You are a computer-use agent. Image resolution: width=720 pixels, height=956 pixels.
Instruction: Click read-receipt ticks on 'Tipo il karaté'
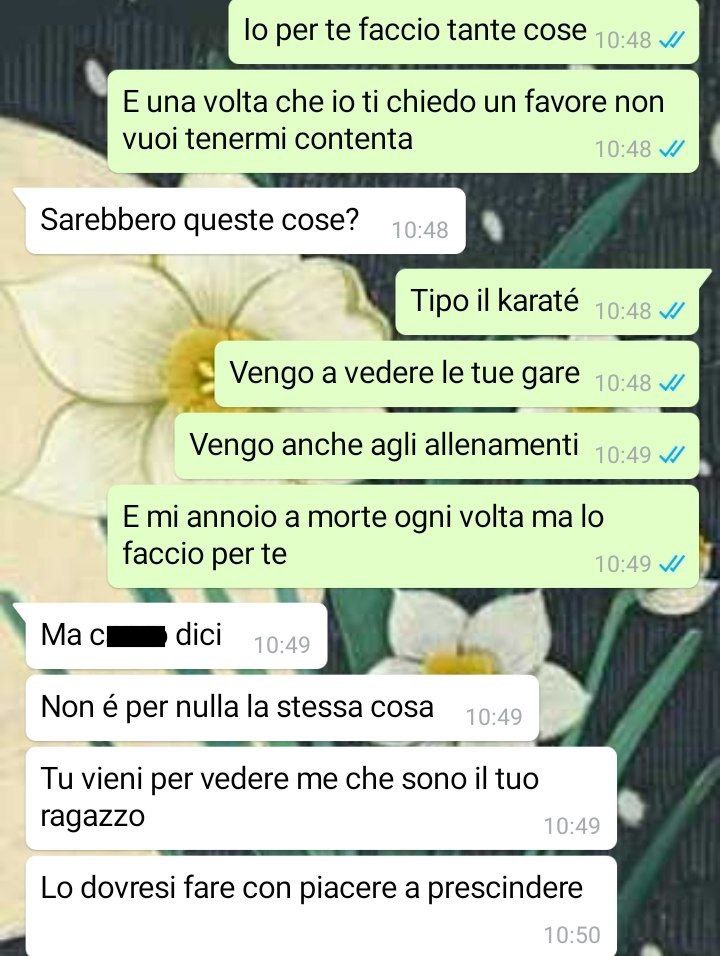point(672,312)
